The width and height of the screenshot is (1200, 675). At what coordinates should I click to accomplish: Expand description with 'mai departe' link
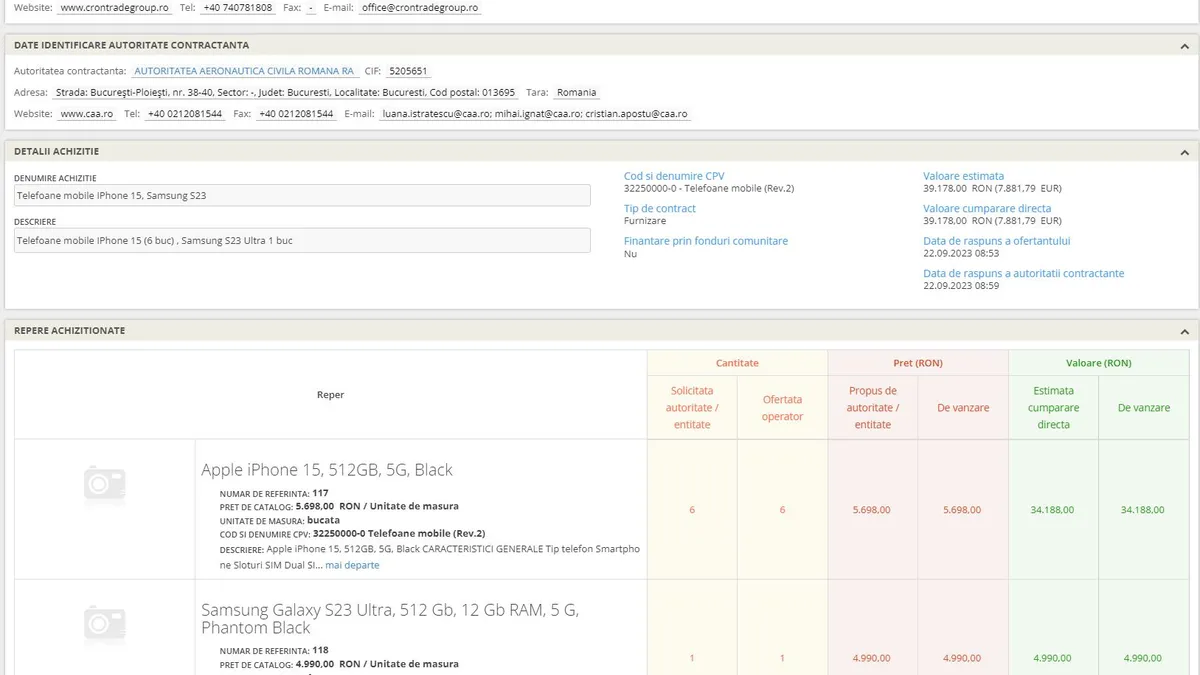click(352, 565)
